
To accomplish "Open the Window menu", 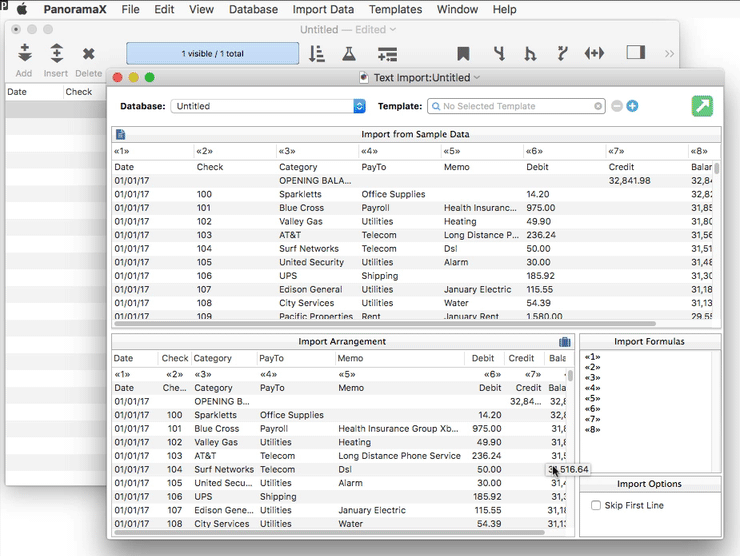I will coord(457,9).
